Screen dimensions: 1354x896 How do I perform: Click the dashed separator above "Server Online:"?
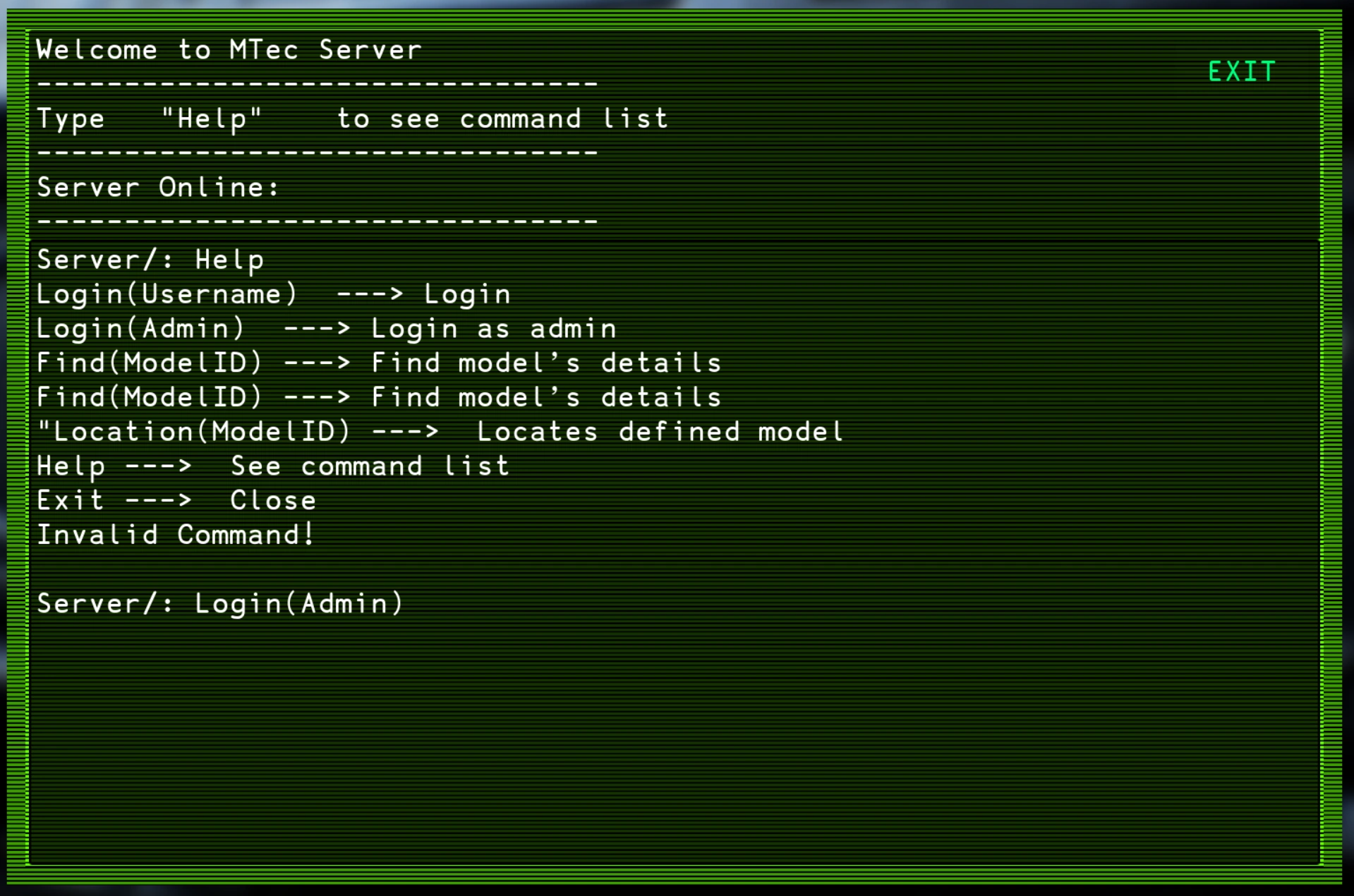[x=317, y=152]
